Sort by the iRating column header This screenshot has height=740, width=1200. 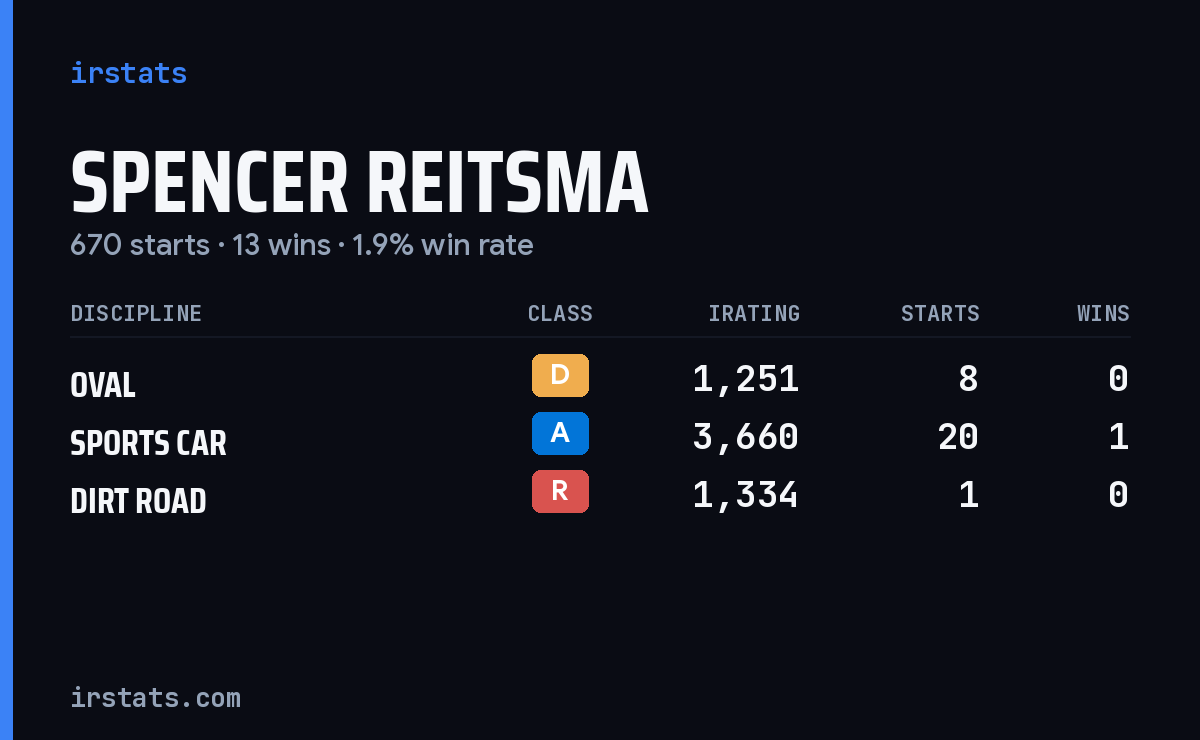(754, 314)
